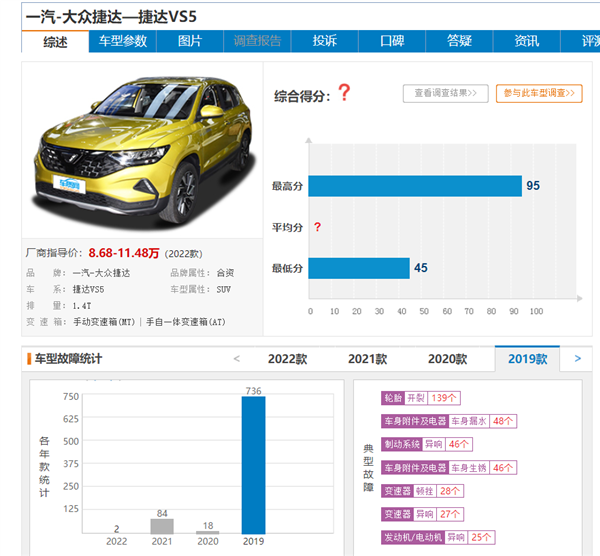Viewport: 600px width, 556px height.
Task: Click the left arrow before 2022款
Action: [237, 359]
